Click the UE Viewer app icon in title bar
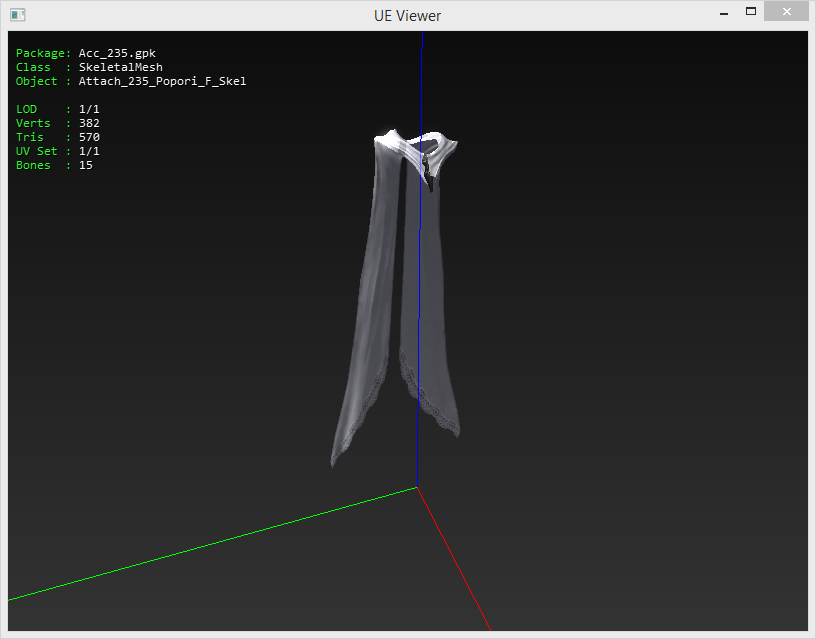The height and width of the screenshot is (639, 816). [x=18, y=15]
